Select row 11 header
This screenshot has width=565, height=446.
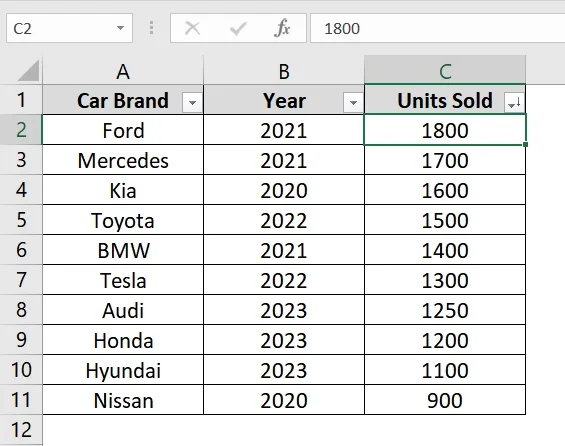(21, 400)
